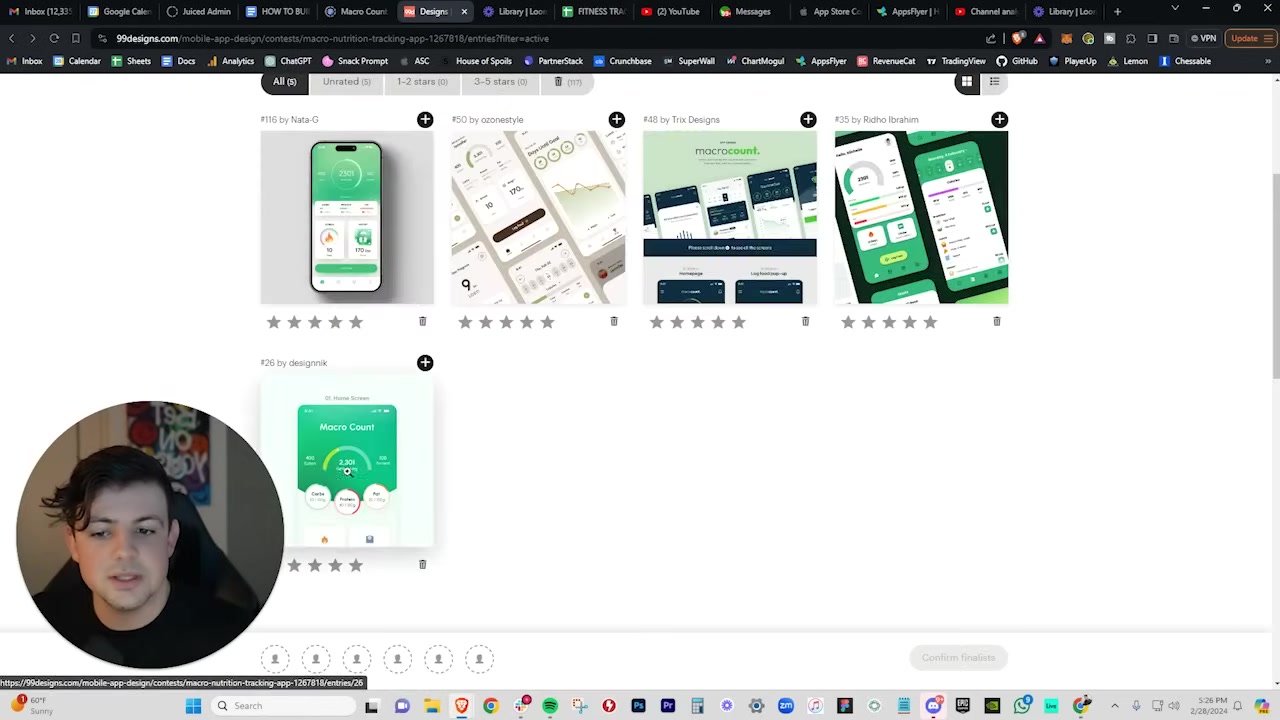Viewport: 1280px width, 720px height.
Task: Open the Trix Designs designer profile link
Action: click(x=695, y=120)
